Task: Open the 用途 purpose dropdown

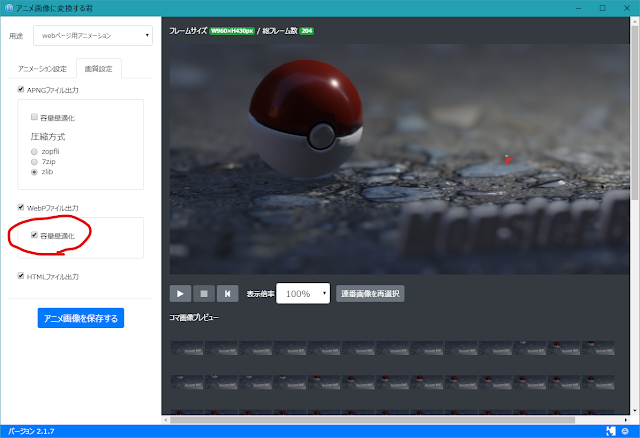Action: (x=93, y=36)
